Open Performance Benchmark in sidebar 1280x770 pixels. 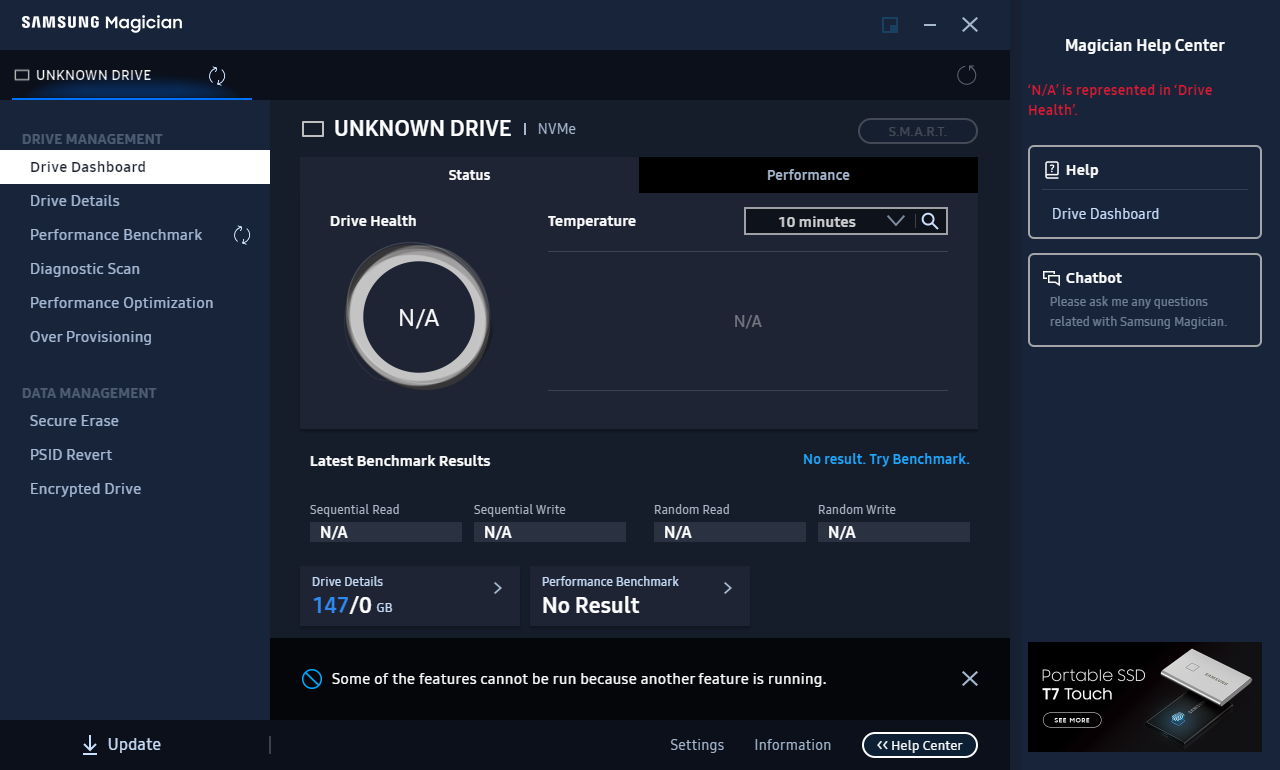click(x=135, y=235)
